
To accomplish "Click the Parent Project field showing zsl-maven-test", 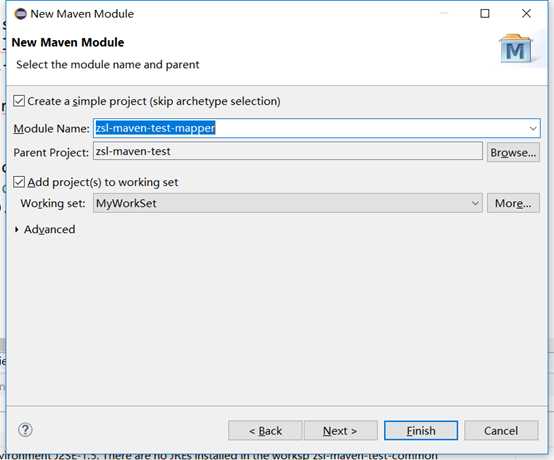I will 288,152.
